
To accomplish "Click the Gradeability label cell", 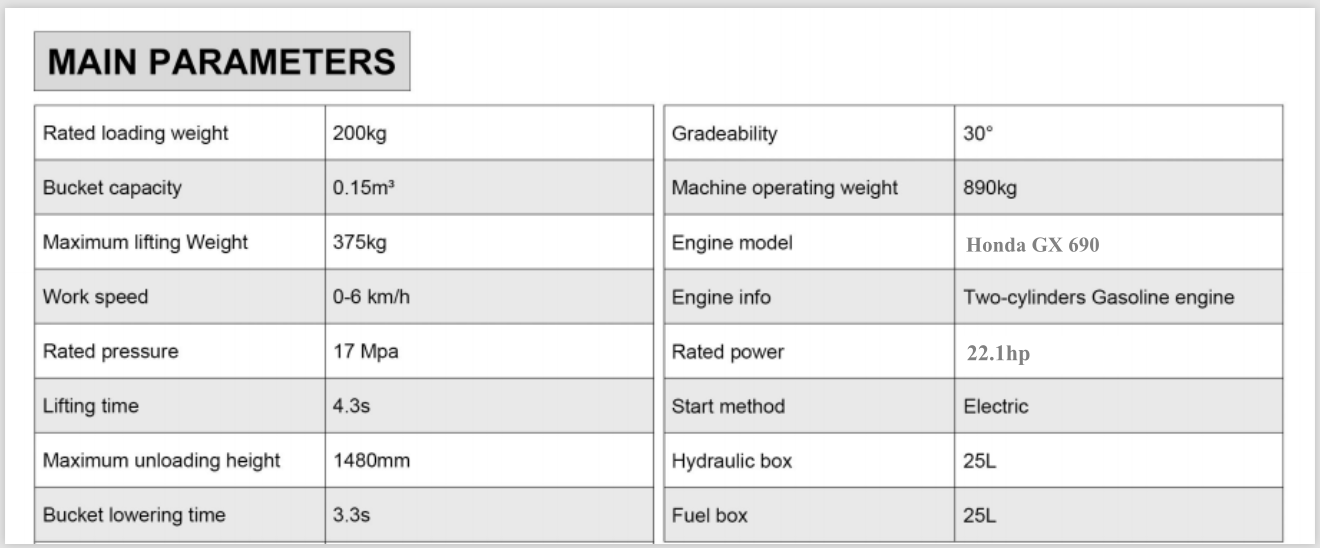I will tap(724, 134).
